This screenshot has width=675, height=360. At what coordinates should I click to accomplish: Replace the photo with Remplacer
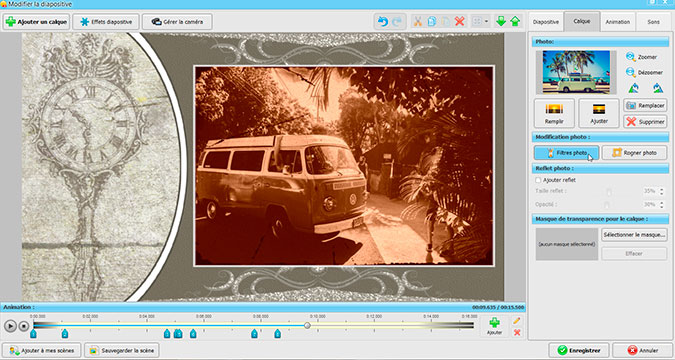pyautogui.click(x=645, y=105)
